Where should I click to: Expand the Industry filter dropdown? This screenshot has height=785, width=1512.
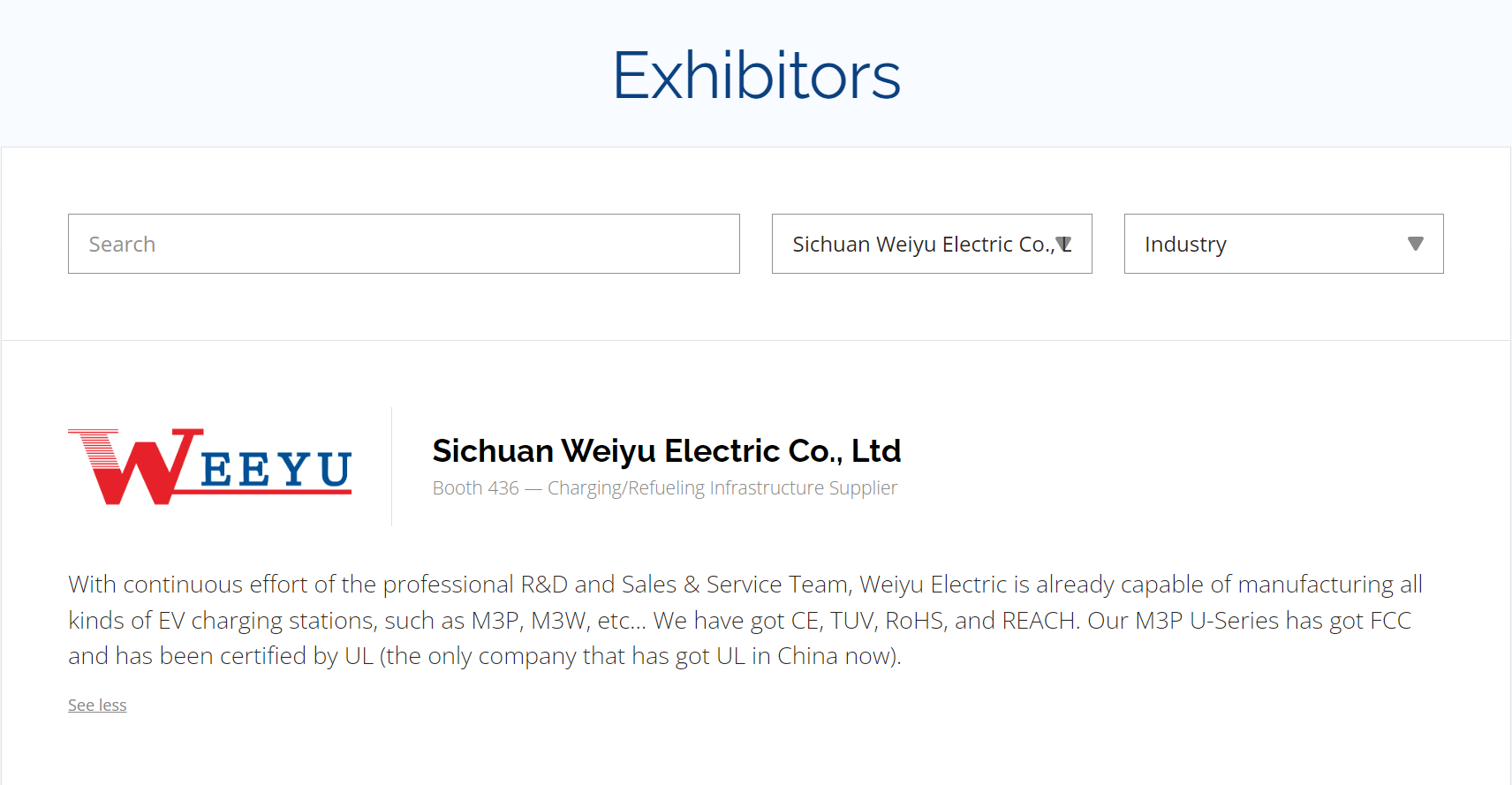(1283, 244)
